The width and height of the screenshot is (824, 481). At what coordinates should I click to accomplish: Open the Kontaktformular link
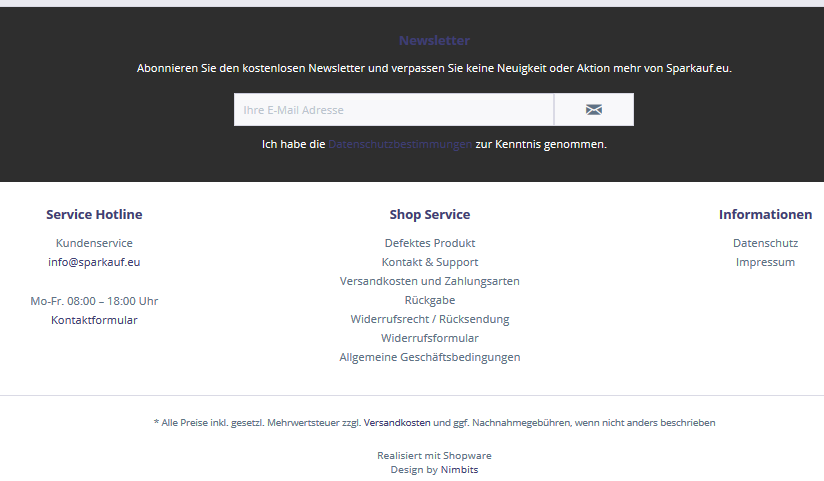tap(94, 320)
